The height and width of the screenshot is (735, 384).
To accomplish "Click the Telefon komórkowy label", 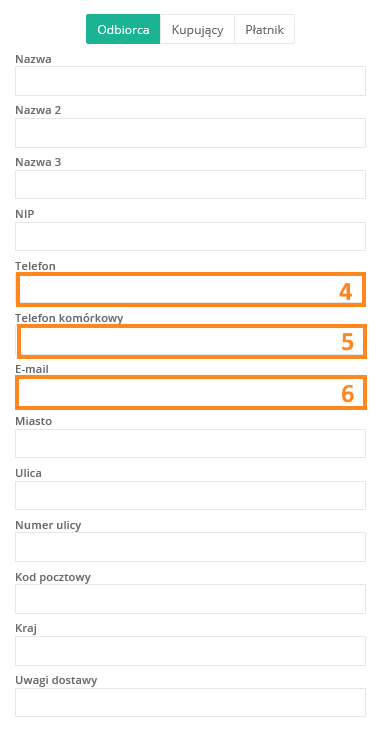I will click(x=69, y=318).
